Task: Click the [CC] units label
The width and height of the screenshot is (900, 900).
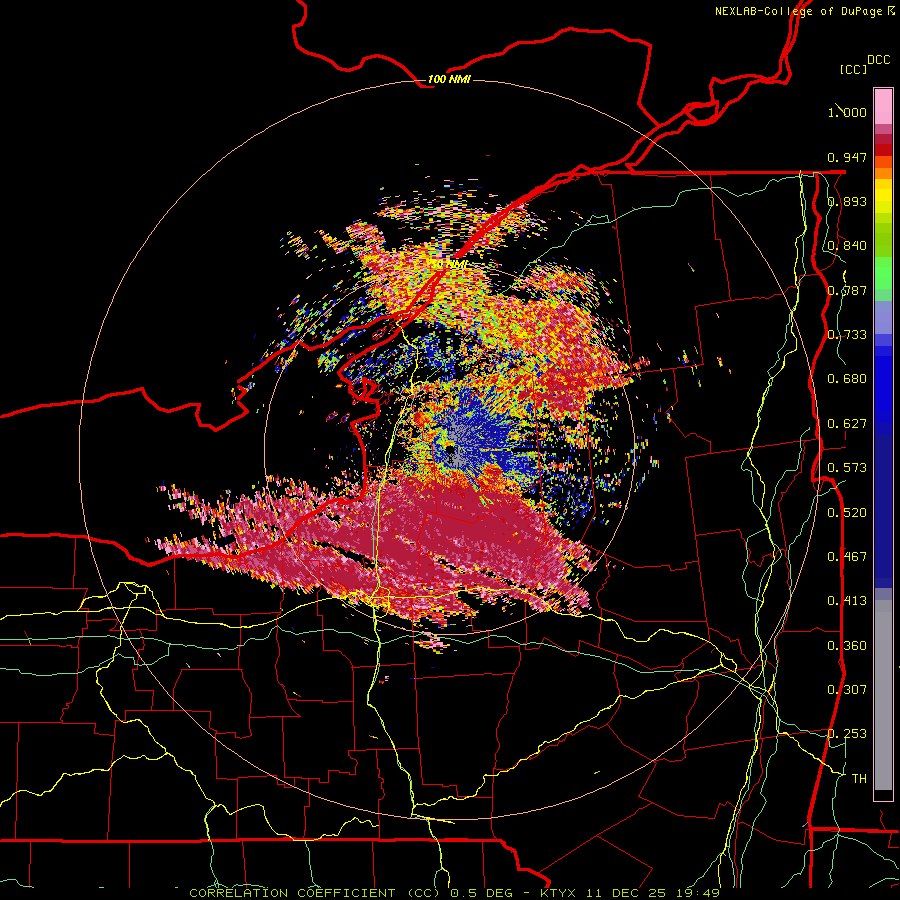Action: [853, 69]
